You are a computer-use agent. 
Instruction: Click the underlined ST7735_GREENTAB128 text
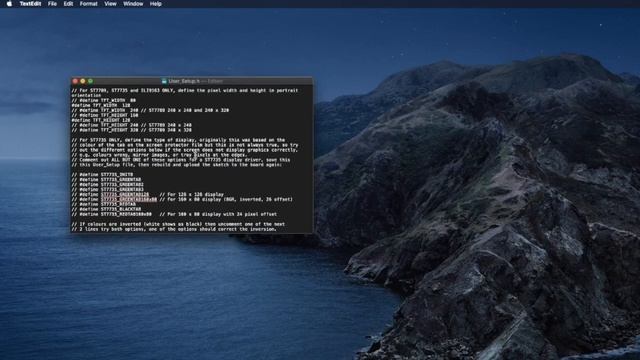125,195
